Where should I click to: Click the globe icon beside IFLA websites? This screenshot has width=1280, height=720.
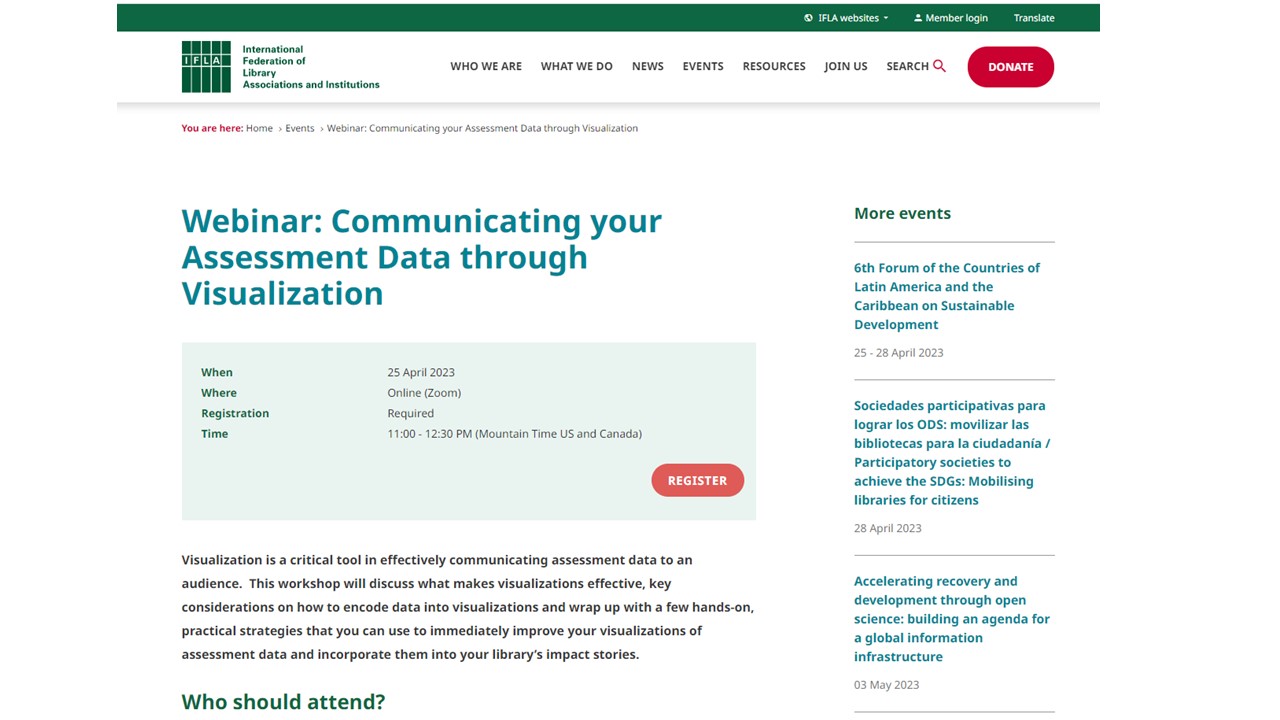click(808, 18)
